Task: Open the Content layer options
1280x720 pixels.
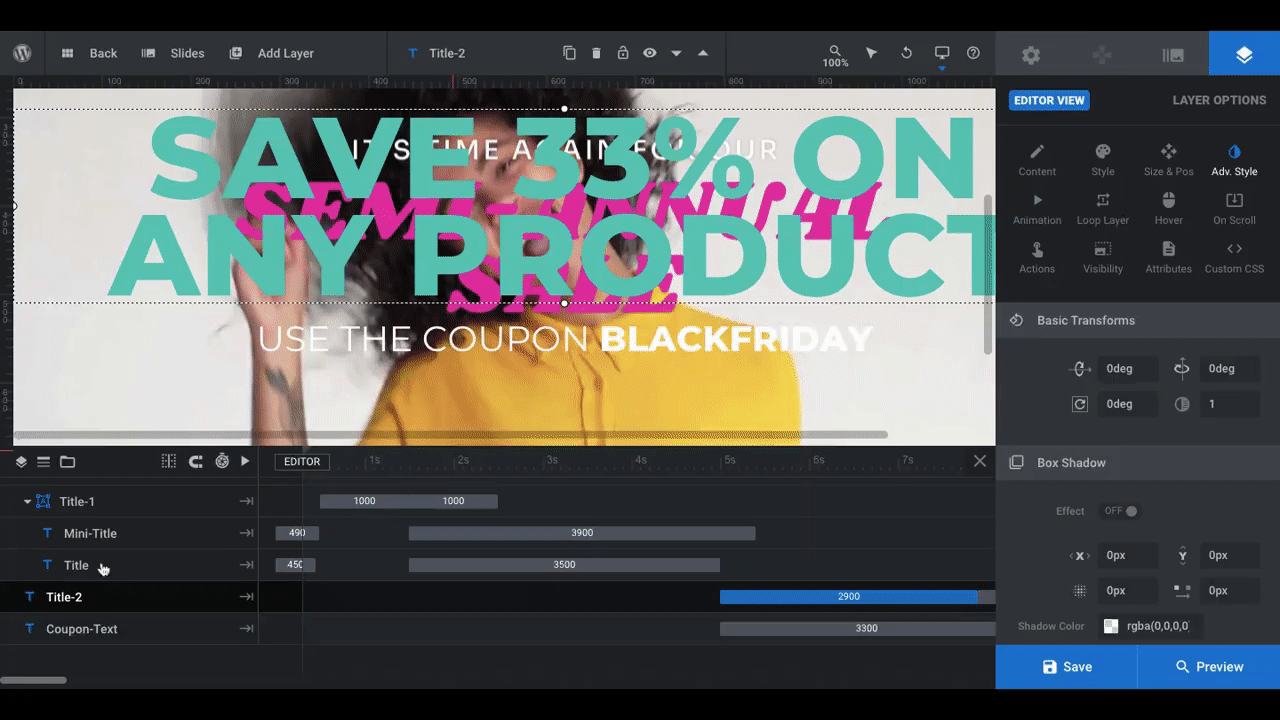Action: pyautogui.click(x=1037, y=160)
